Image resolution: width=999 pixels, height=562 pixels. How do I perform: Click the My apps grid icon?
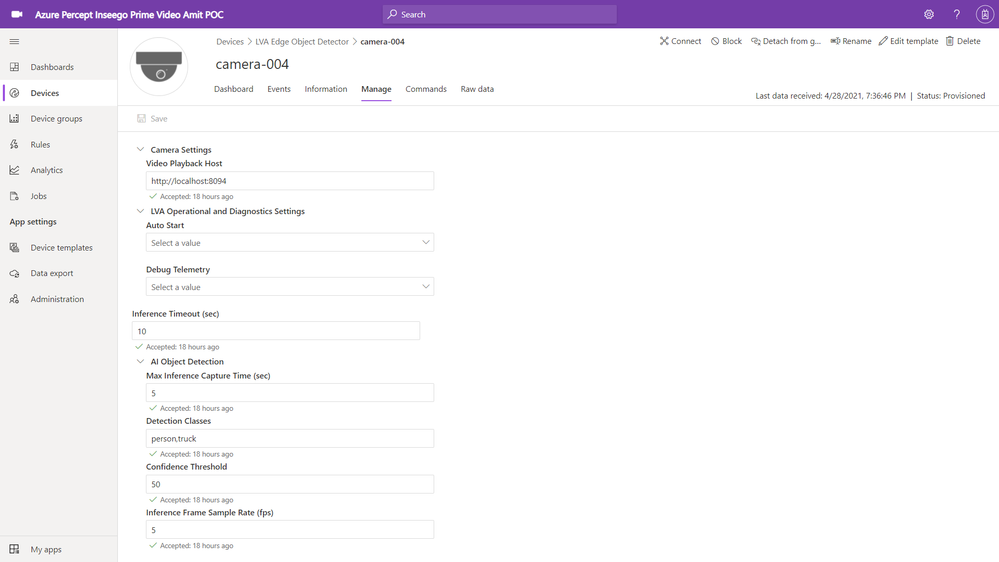click(x=14, y=549)
